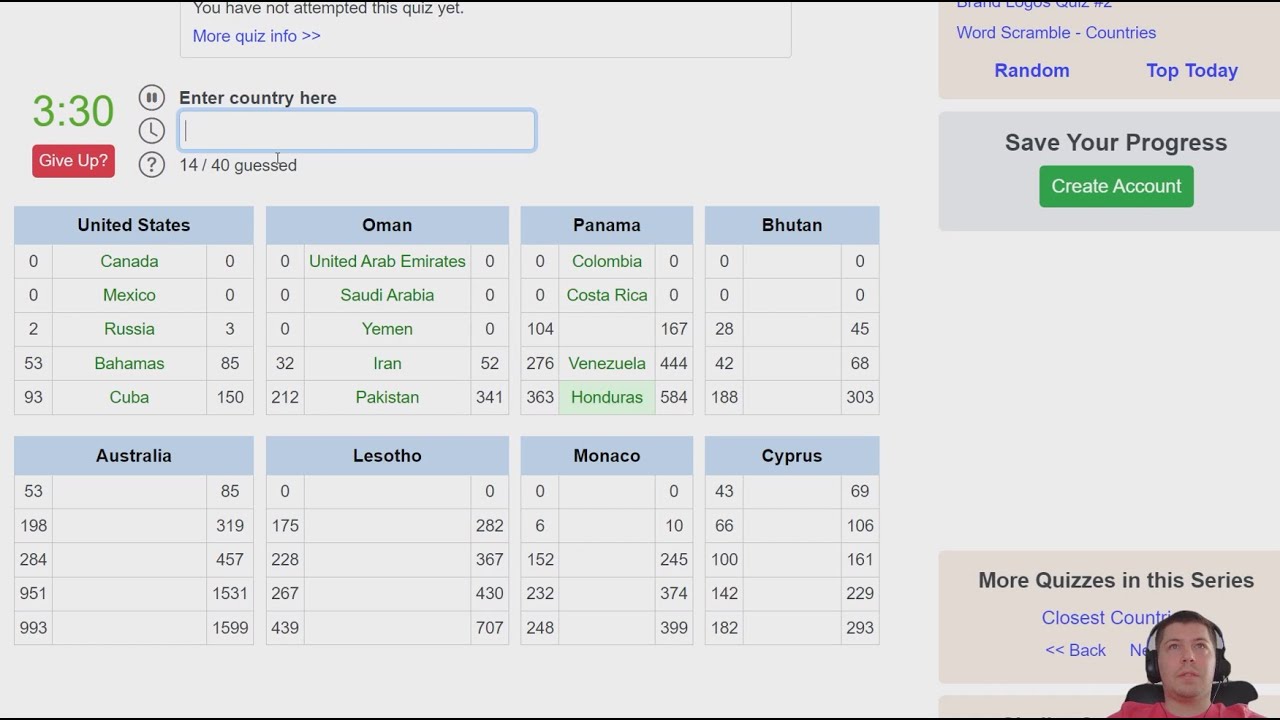The image size is (1280, 720).
Task: Click More Quizzes in this Series heading
Action: coord(1116,580)
